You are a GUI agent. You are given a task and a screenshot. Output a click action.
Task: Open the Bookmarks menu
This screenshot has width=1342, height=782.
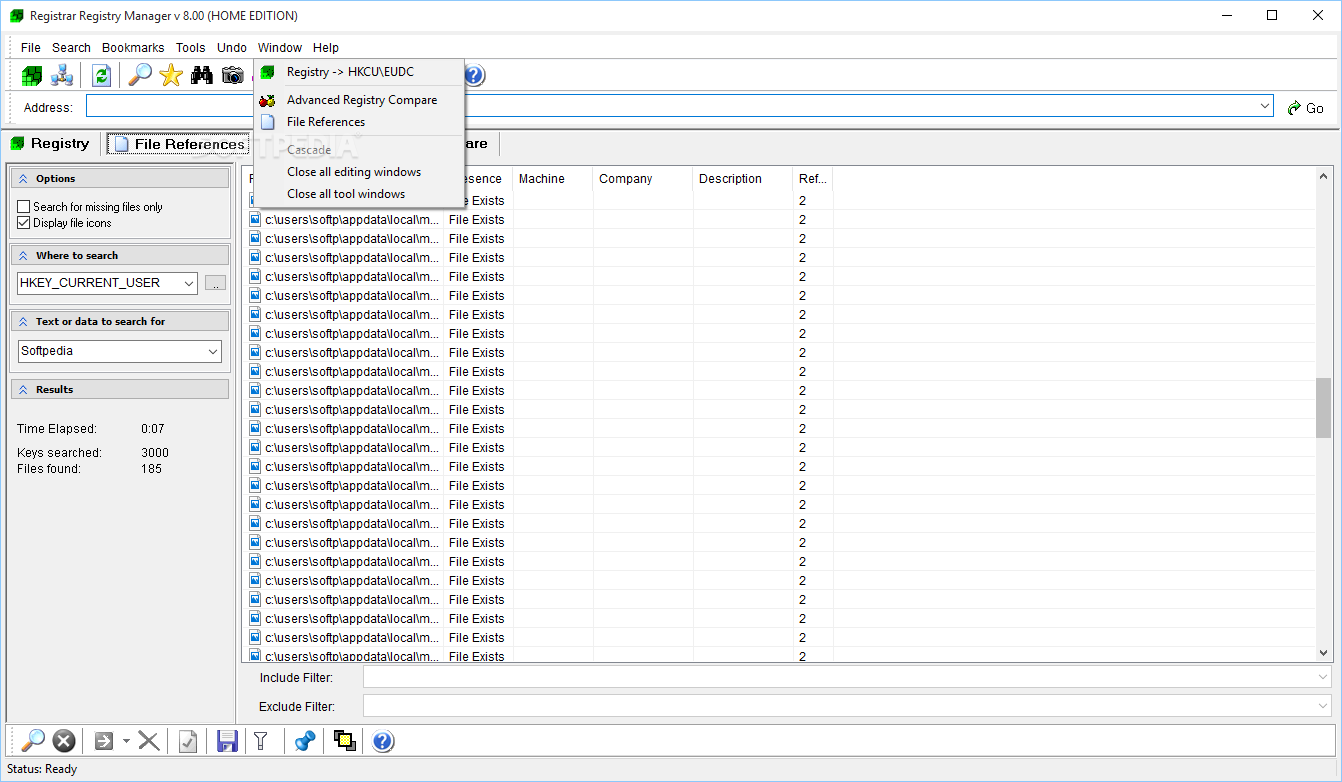click(133, 47)
